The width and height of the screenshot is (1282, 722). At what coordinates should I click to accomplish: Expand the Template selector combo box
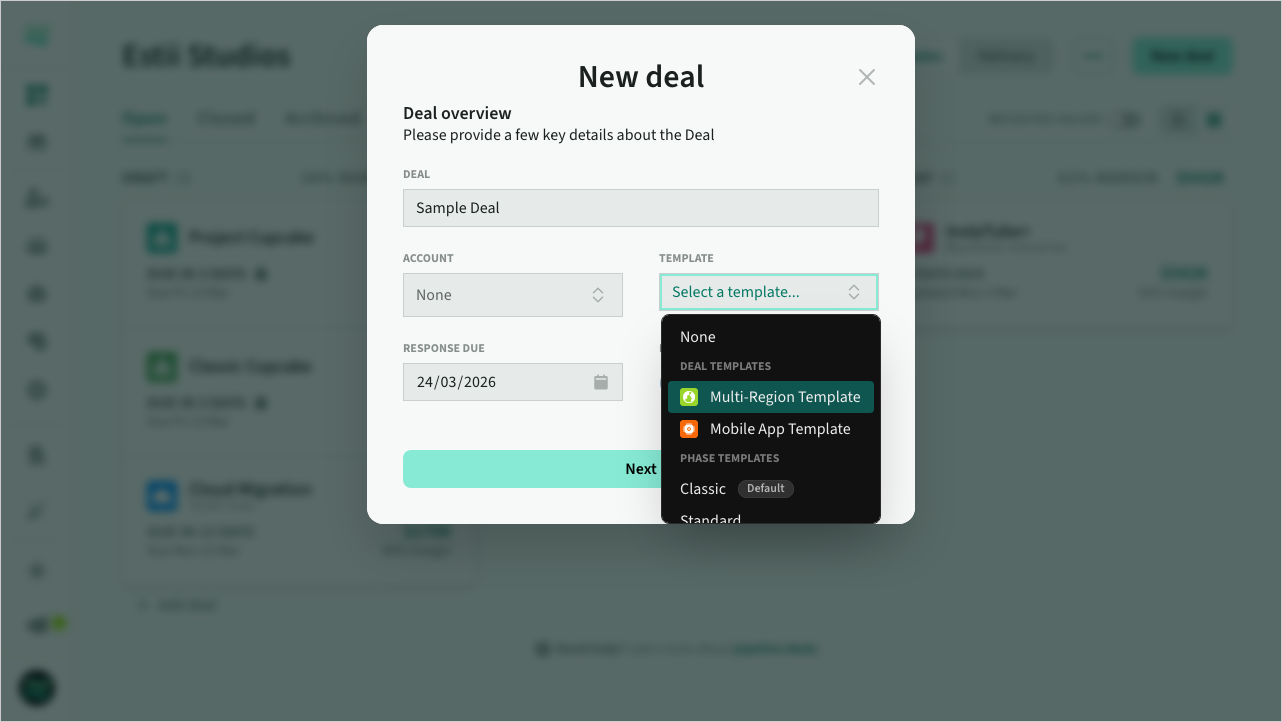768,292
